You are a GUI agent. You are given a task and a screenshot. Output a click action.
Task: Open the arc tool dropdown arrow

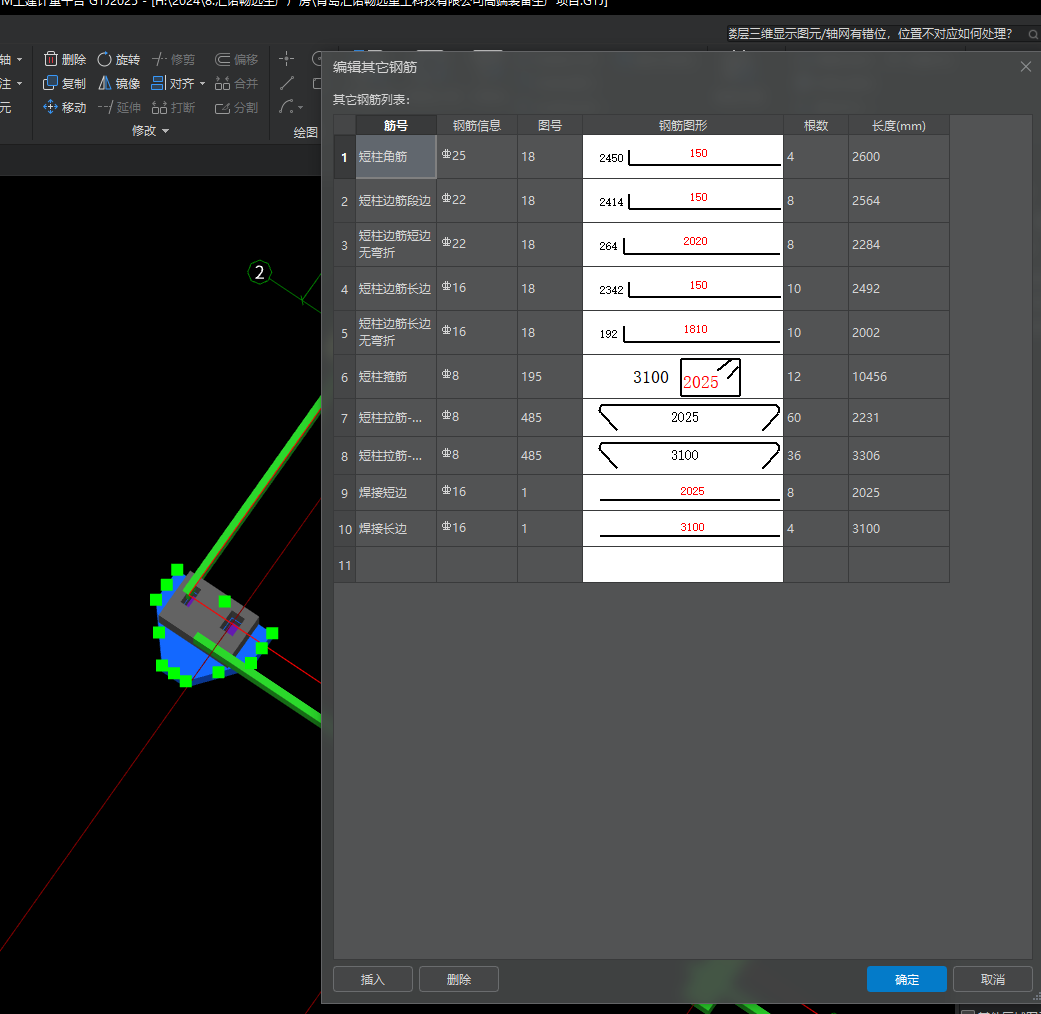coord(301,108)
